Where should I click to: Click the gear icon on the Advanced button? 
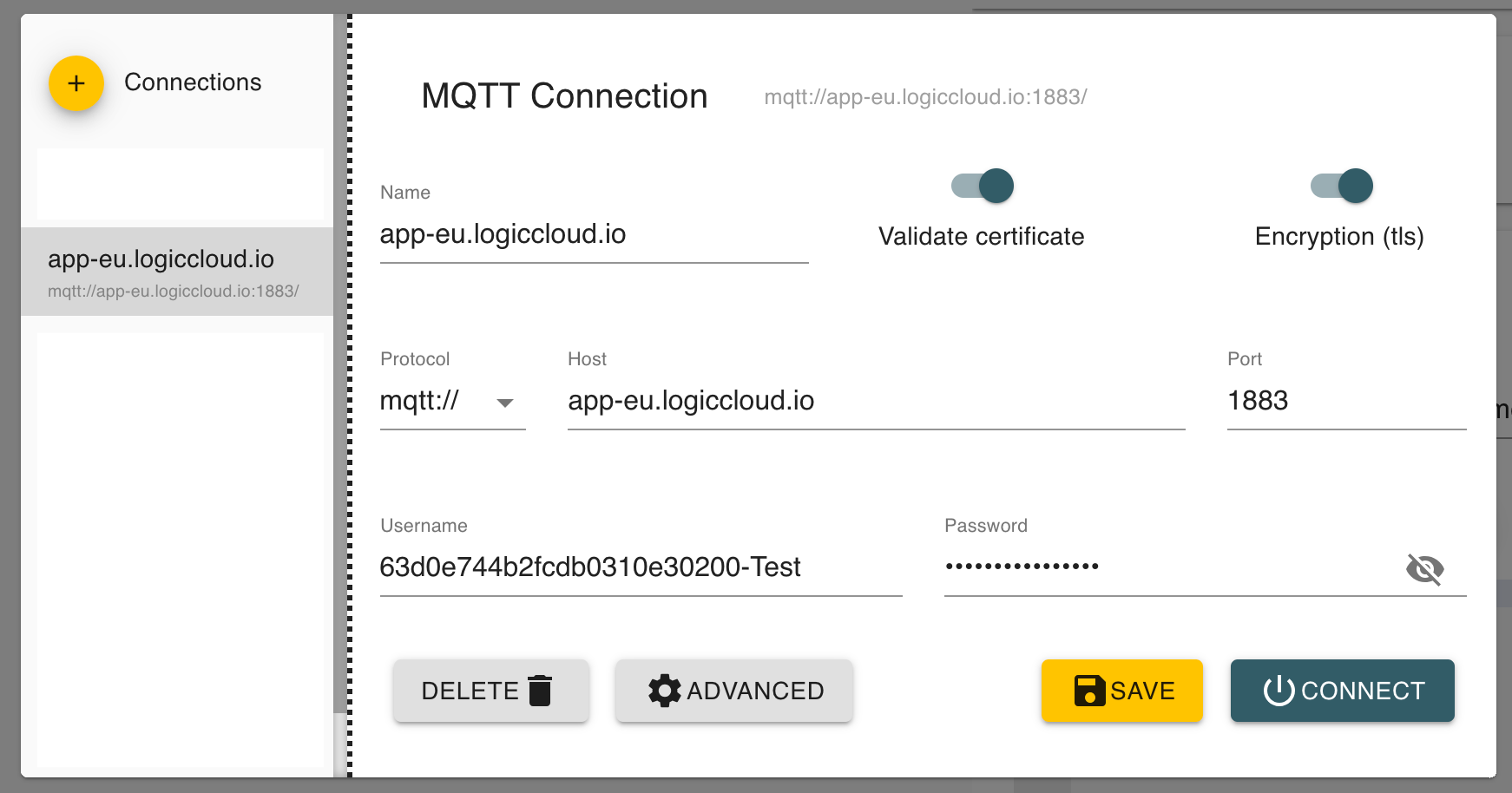pyautogui.click(x=663, y=691)
